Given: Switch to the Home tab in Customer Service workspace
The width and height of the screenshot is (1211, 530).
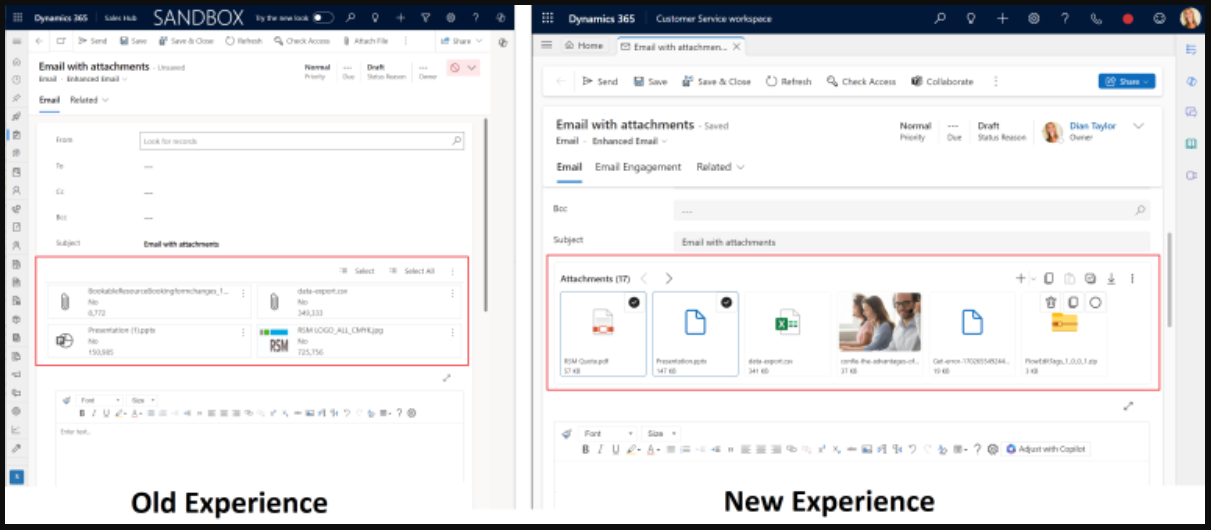Looking at the screenshot, I should (584, 46).
